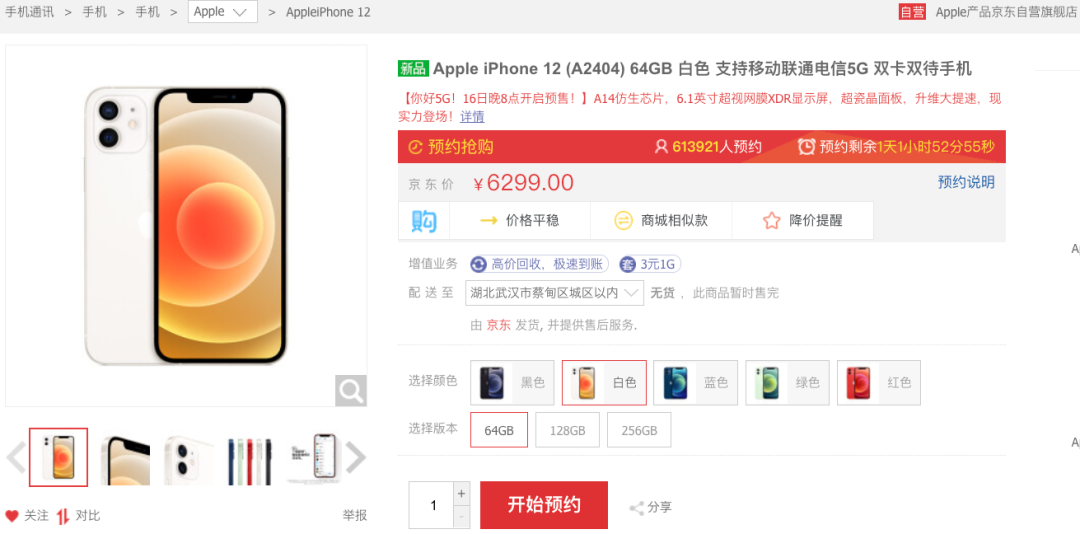Choose the 64GB version
The width and height of the screenshot is (1080, 534).
point(499,430)
